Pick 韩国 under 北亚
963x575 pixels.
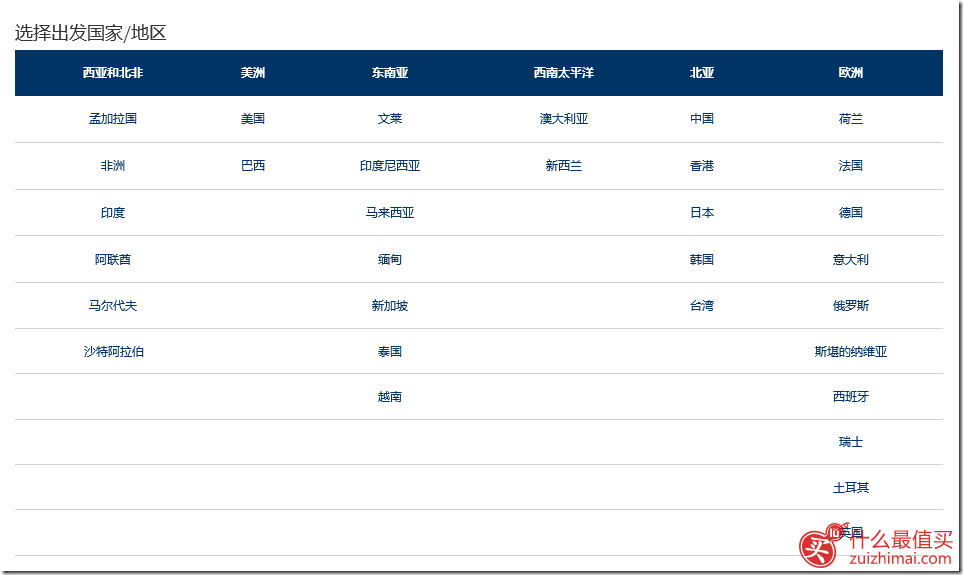(x=702, y=259)
